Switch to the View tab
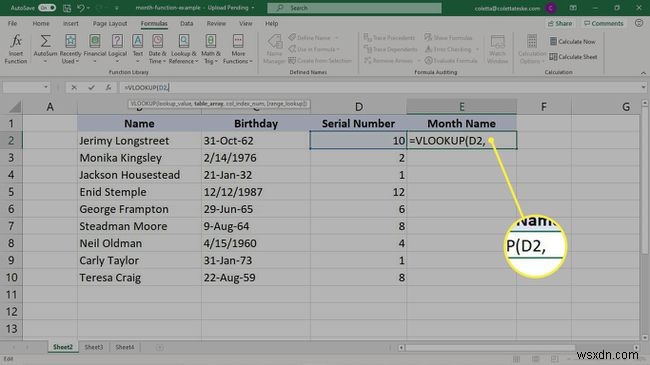The image size is (650, 365). tap(245, 24)
